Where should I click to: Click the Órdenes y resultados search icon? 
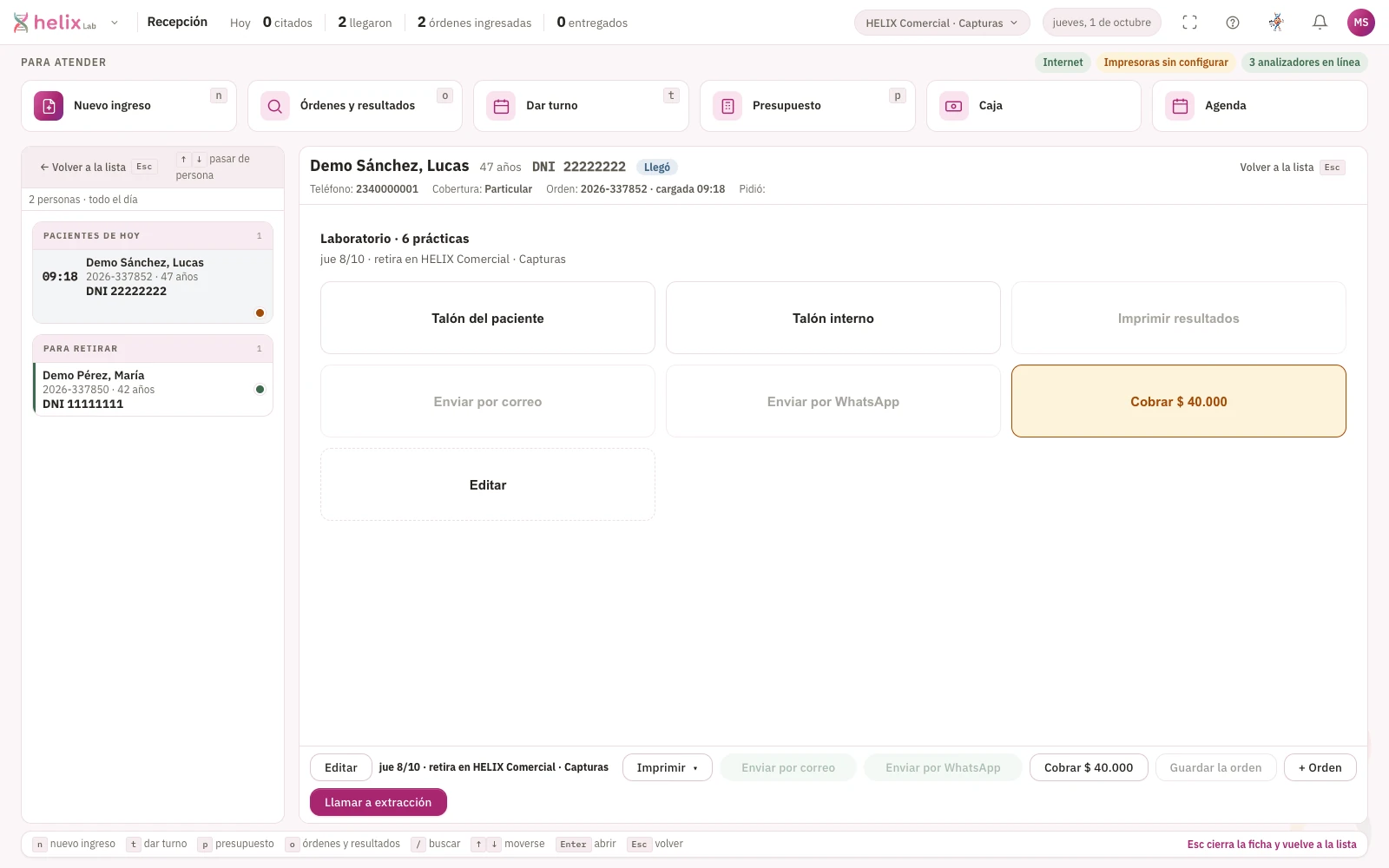pyautogui.click(x=275, y=106)
